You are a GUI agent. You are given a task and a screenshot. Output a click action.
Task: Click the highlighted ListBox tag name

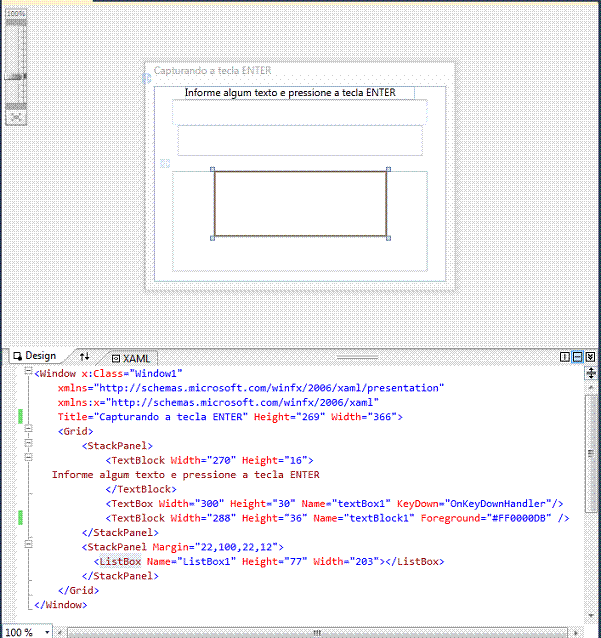pyautogui.click(x=120, y=562)
